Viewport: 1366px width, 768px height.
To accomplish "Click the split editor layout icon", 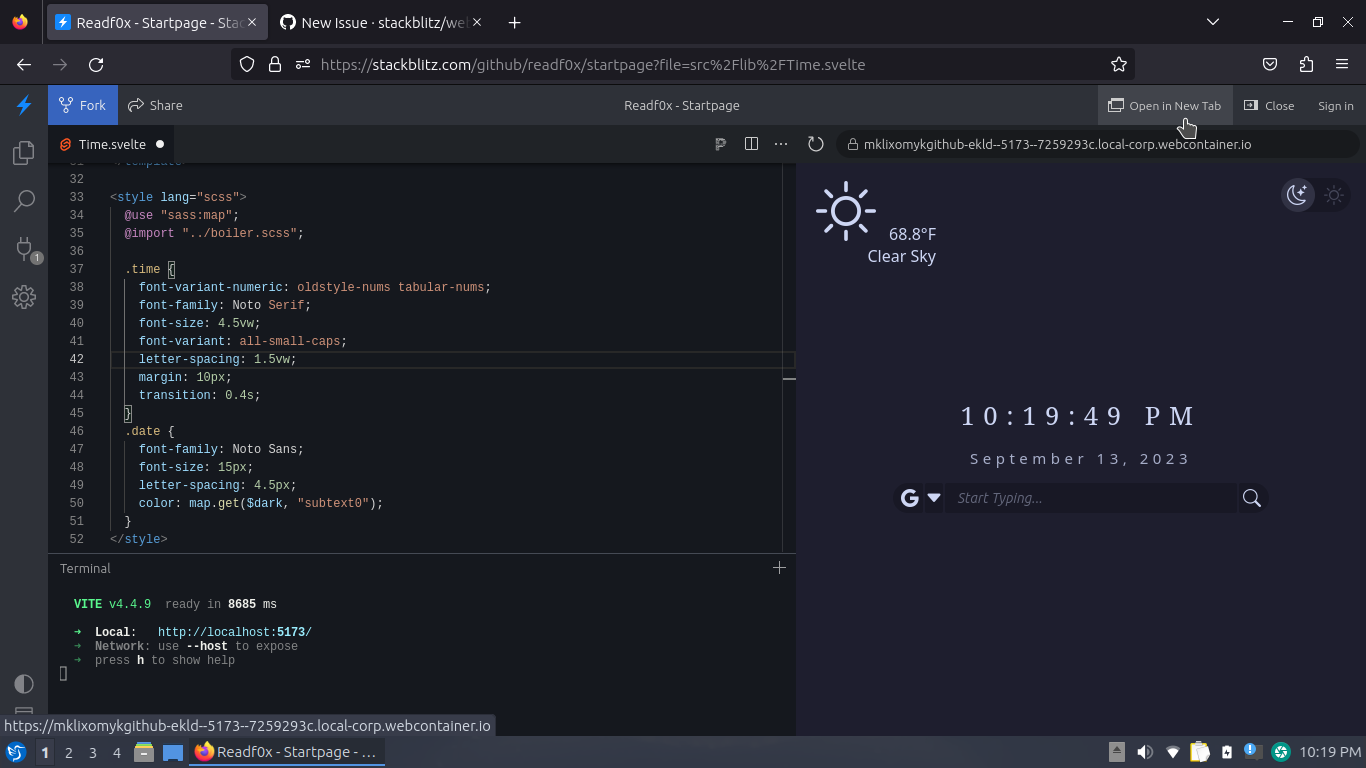I will [751, 144].
